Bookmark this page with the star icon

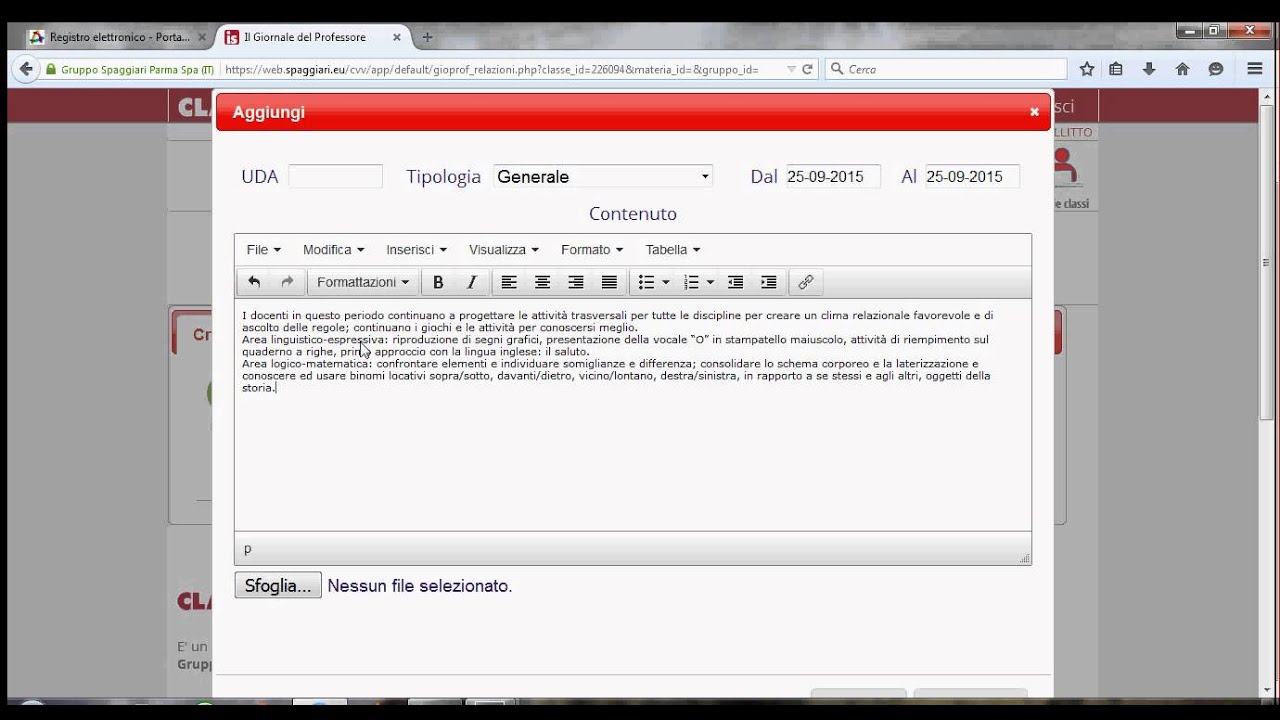pos(1087,69)
